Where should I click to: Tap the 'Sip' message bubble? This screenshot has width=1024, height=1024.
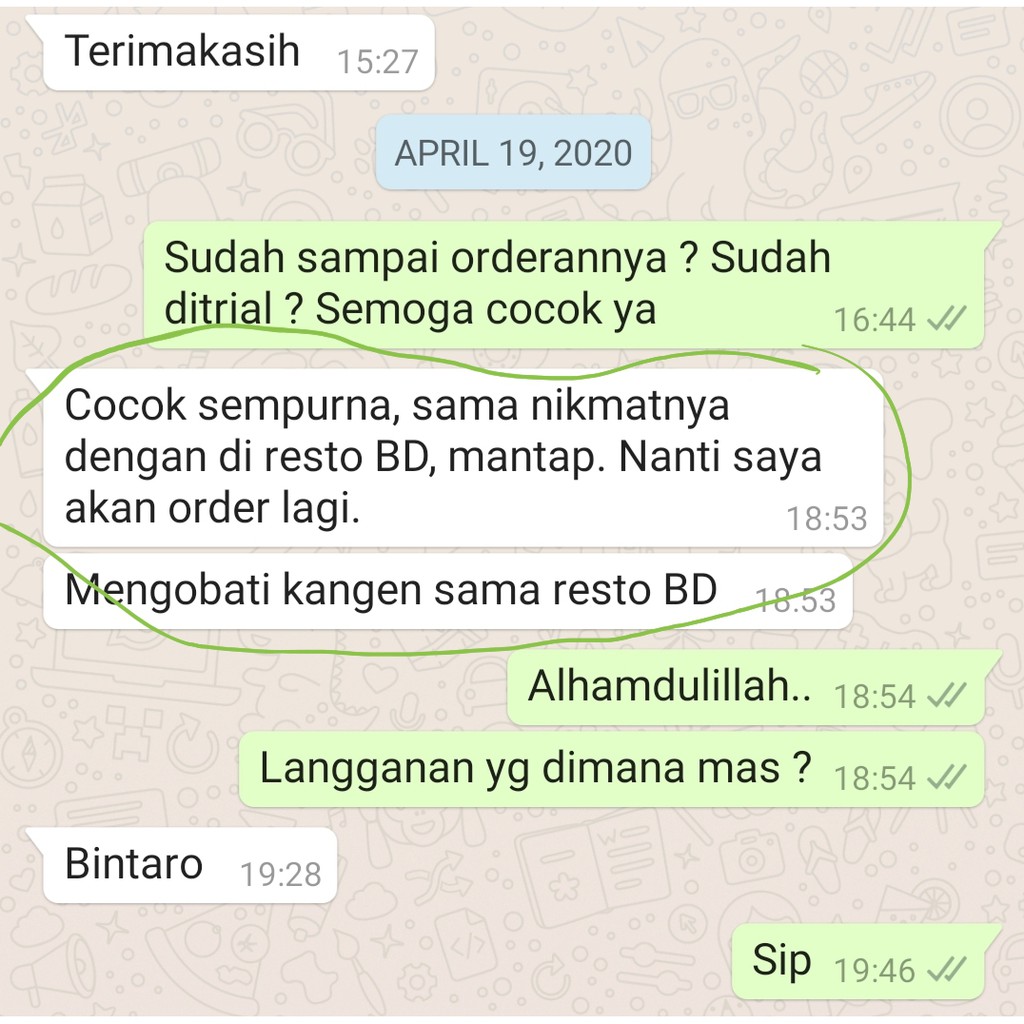[858, 961]
